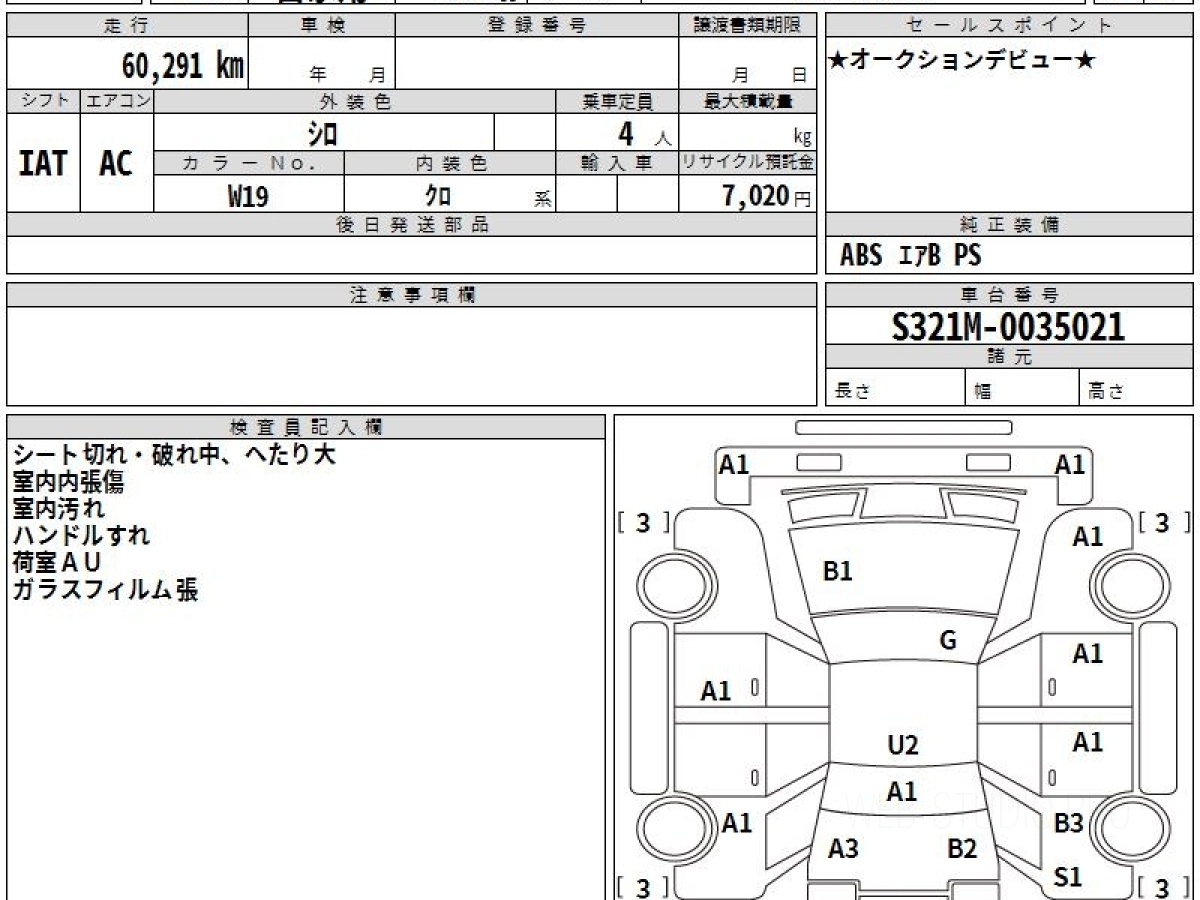The width and height of the screenshot is (1200, 900).
Task: Select the 諸元 header
Action: pyautogui.click(x=1009, y=357)
